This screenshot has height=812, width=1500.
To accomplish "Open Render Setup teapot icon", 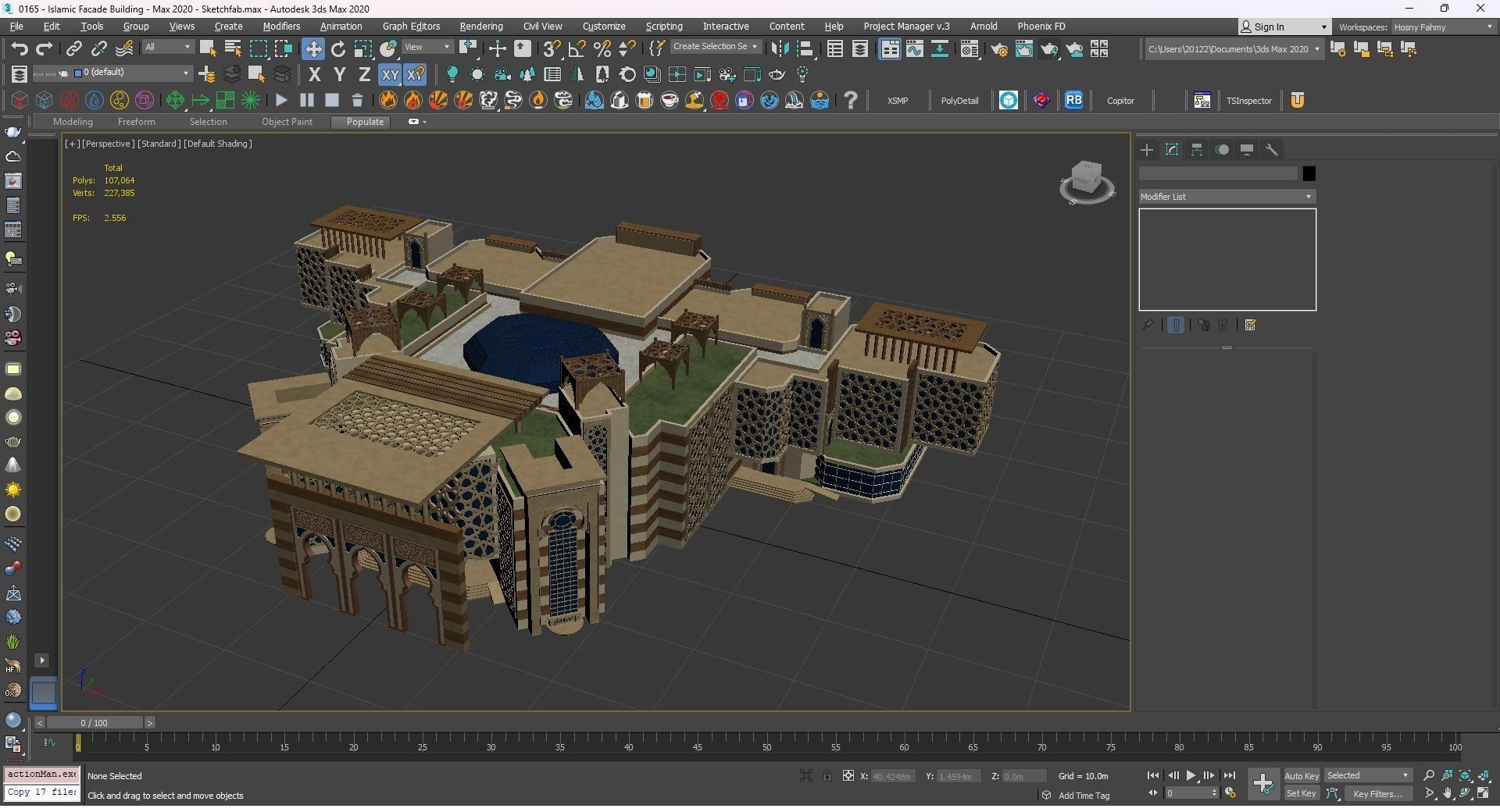I will click(x=998, y=49).
